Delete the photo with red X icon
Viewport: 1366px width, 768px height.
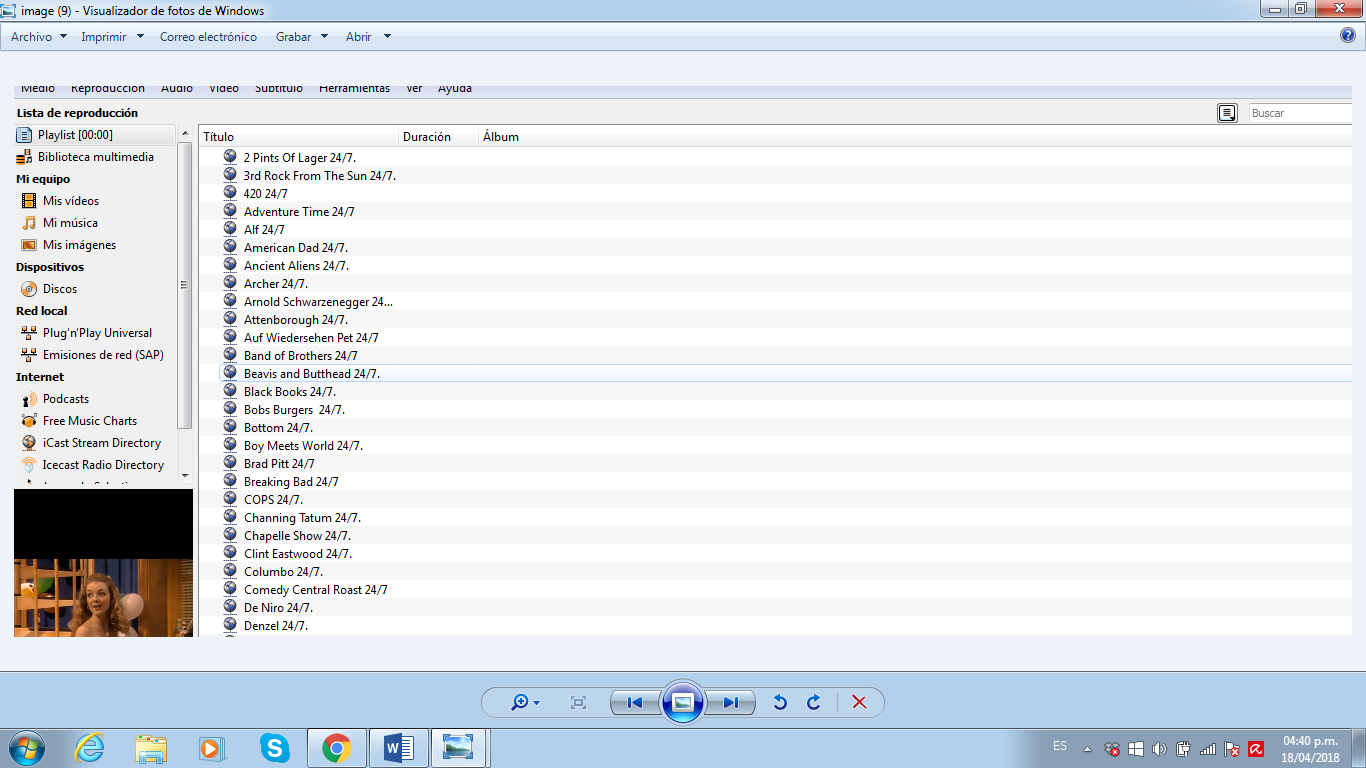click(x=858, y=703)
